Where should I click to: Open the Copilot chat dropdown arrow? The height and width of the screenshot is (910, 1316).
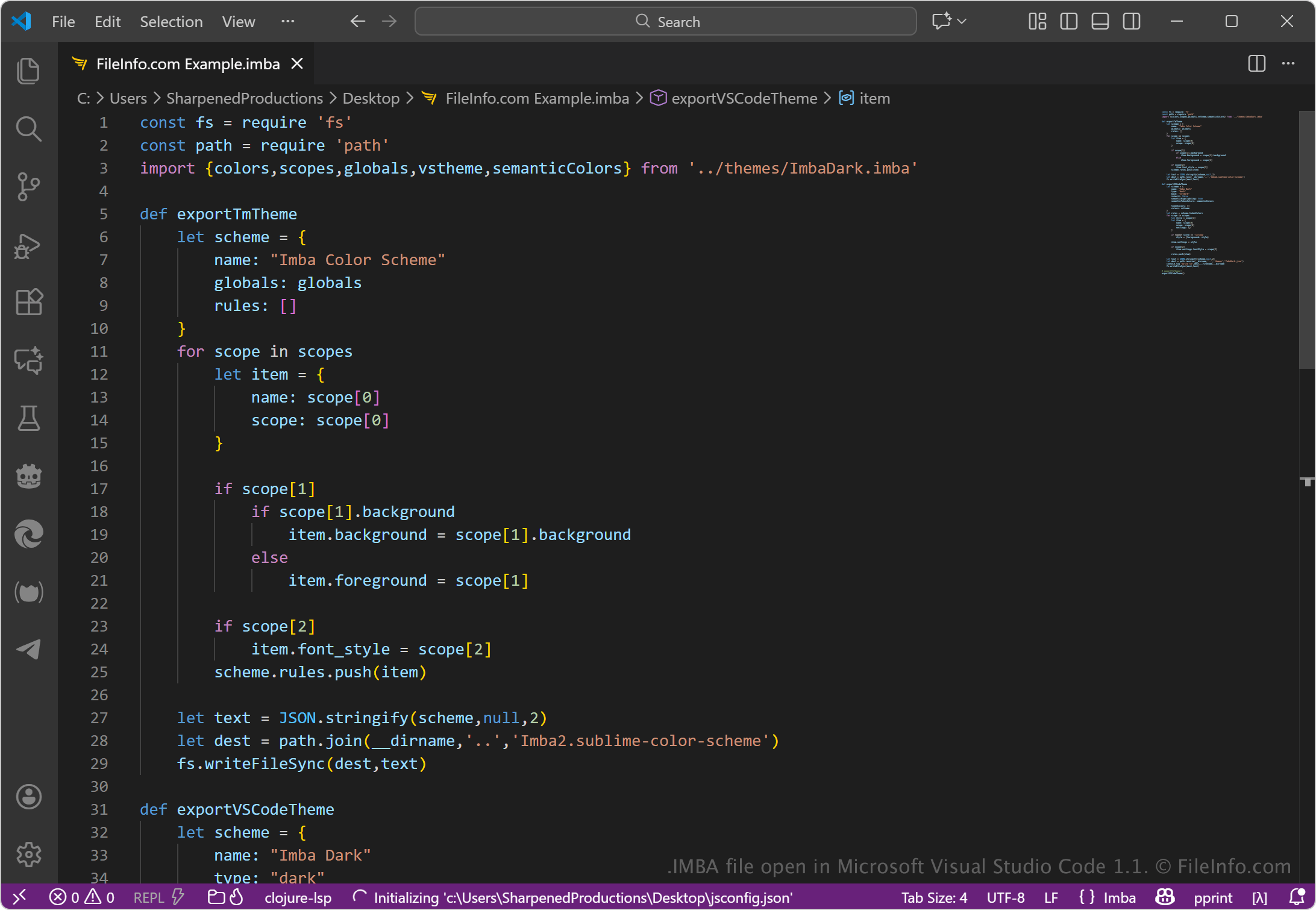(x=962, y=22)
